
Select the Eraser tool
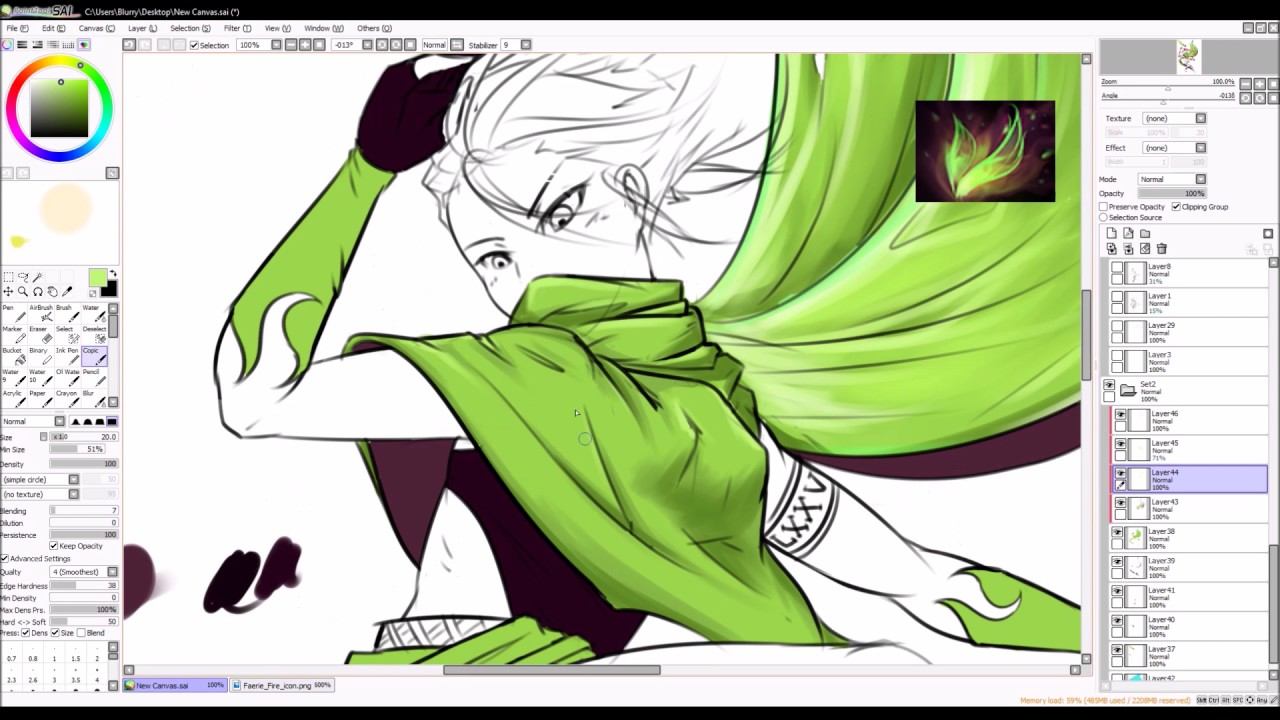click(x=41, y=336)
